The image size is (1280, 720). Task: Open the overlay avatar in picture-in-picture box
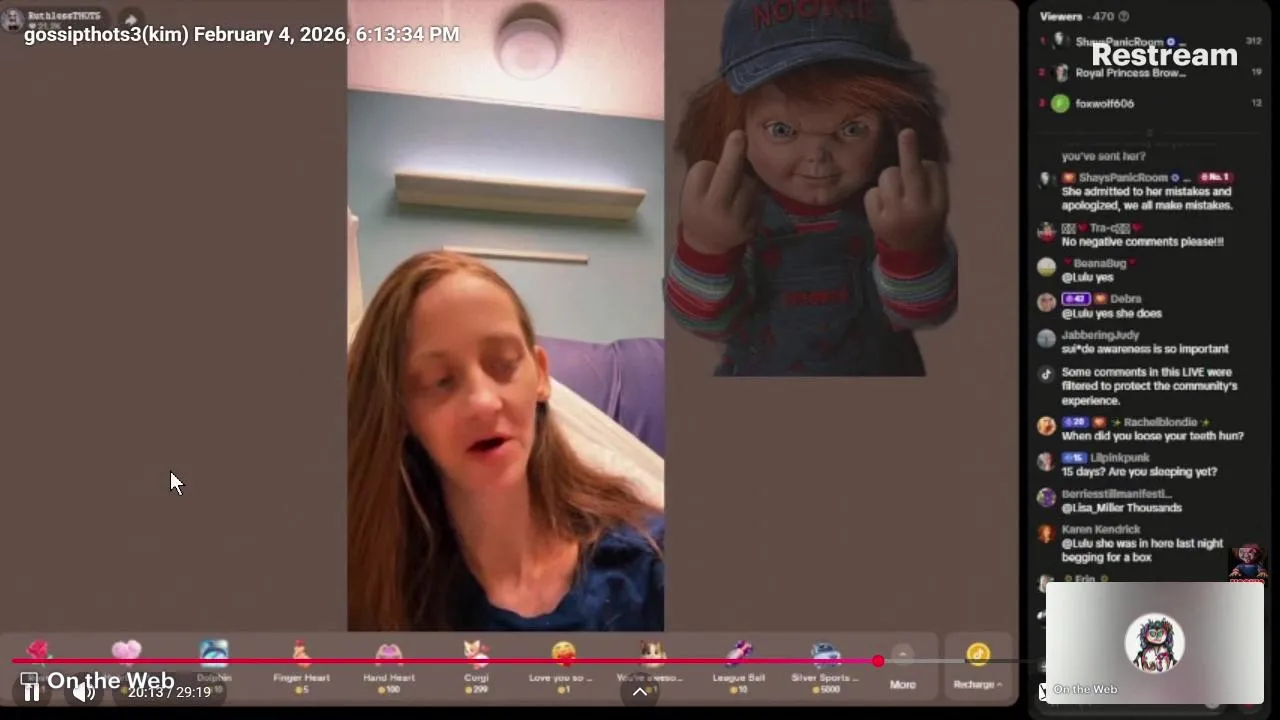(1155, 643)
